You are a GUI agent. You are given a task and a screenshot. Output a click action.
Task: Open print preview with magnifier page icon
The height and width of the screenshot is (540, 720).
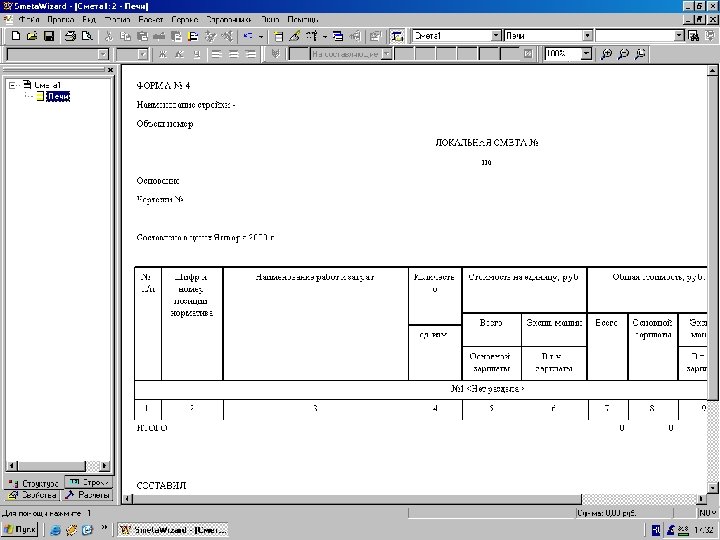(87, 36)
